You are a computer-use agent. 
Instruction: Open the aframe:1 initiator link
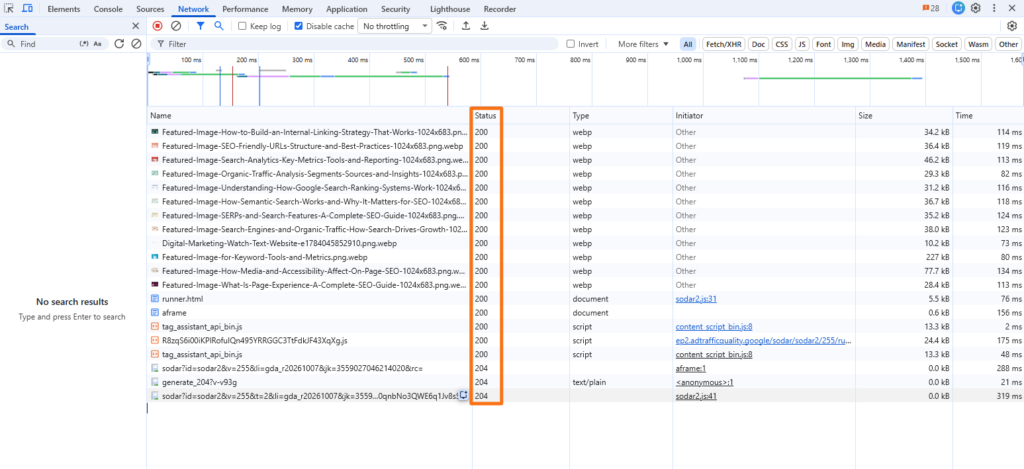pyautogui.click(x=691, y=368)
